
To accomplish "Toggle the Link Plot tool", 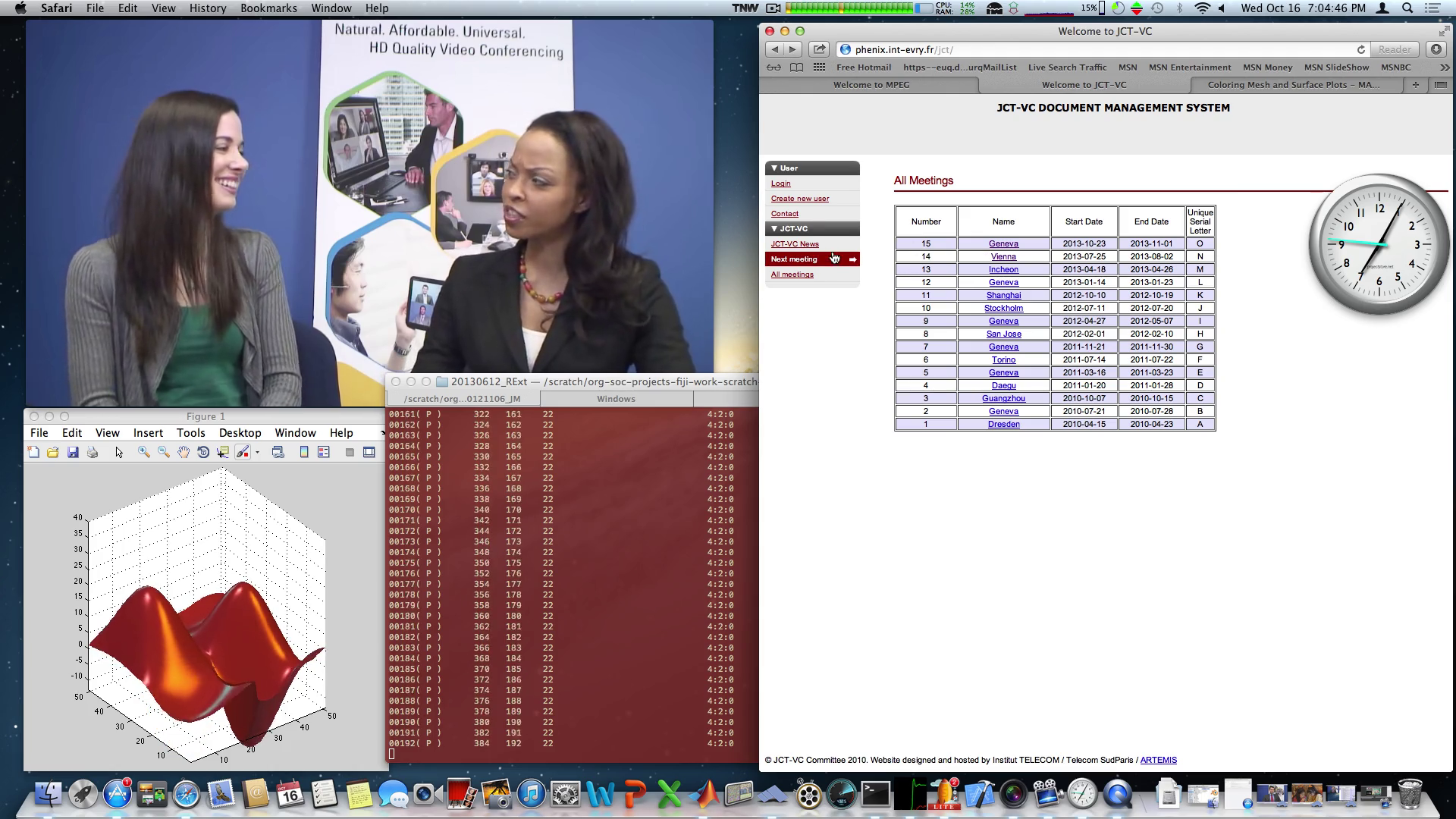I will point(278,453).
